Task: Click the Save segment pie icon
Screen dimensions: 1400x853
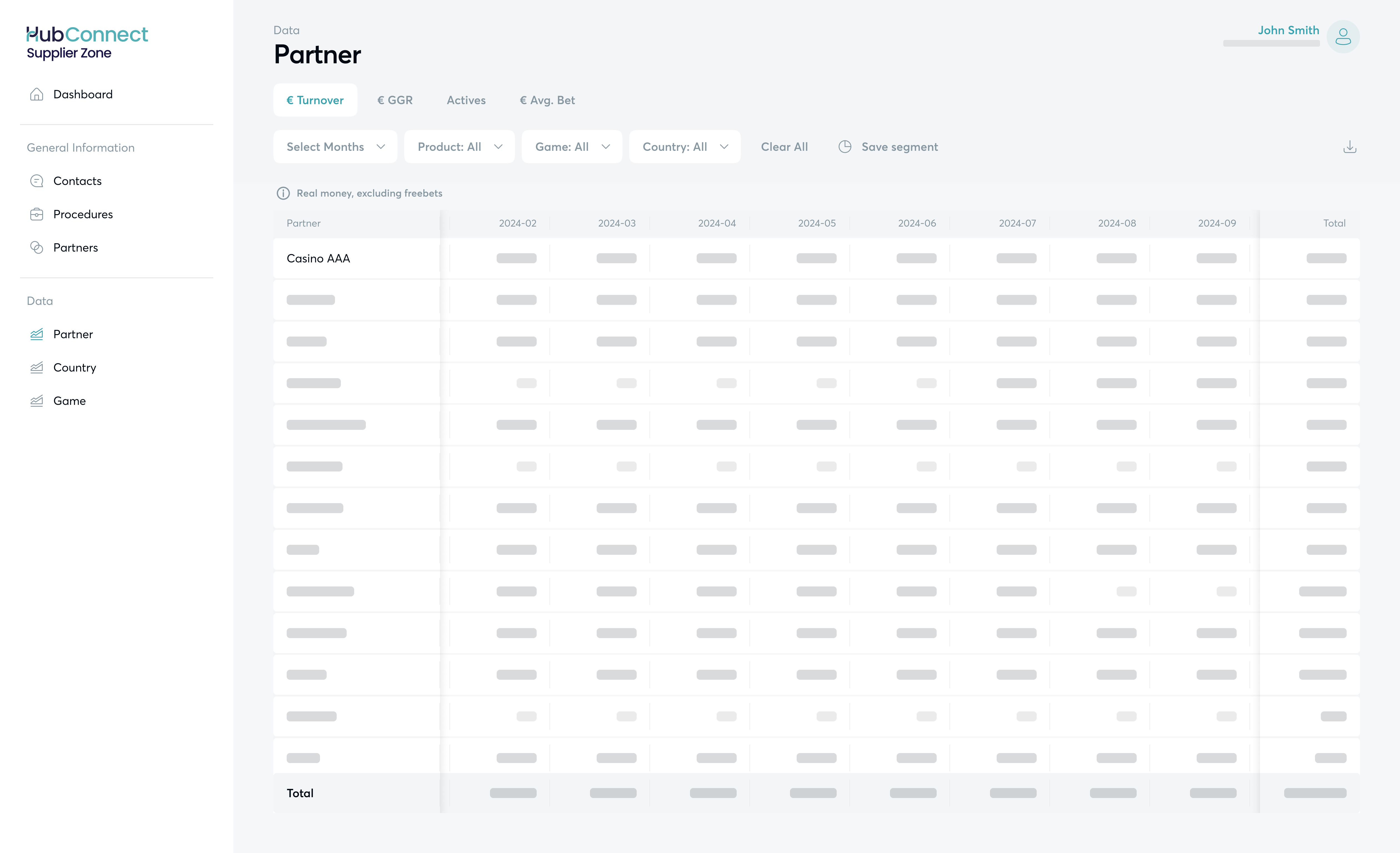Action: (x=845, y=147)
